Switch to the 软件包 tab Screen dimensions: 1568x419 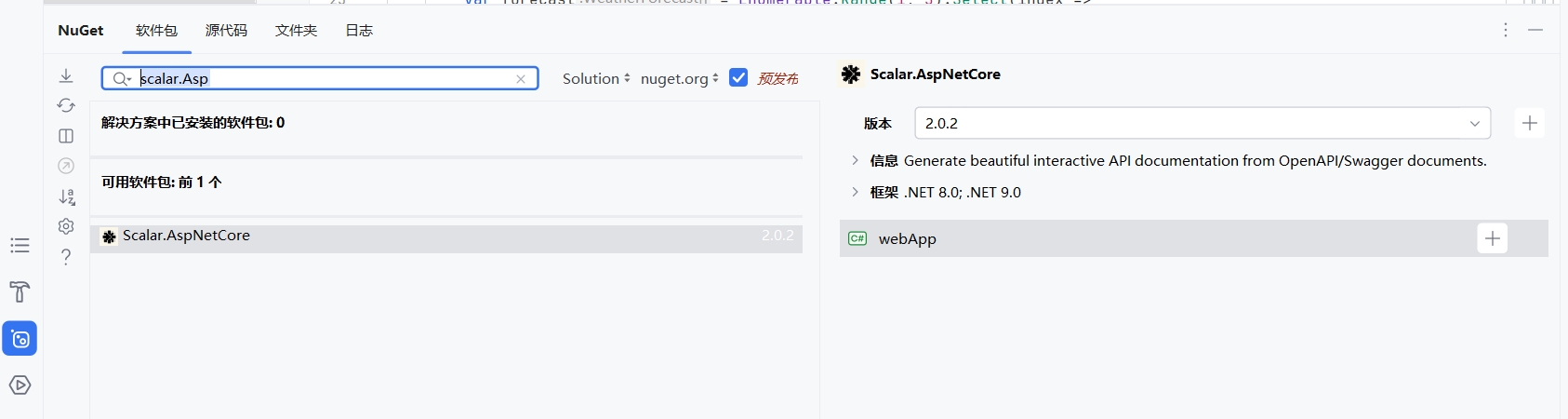(156, 31)
